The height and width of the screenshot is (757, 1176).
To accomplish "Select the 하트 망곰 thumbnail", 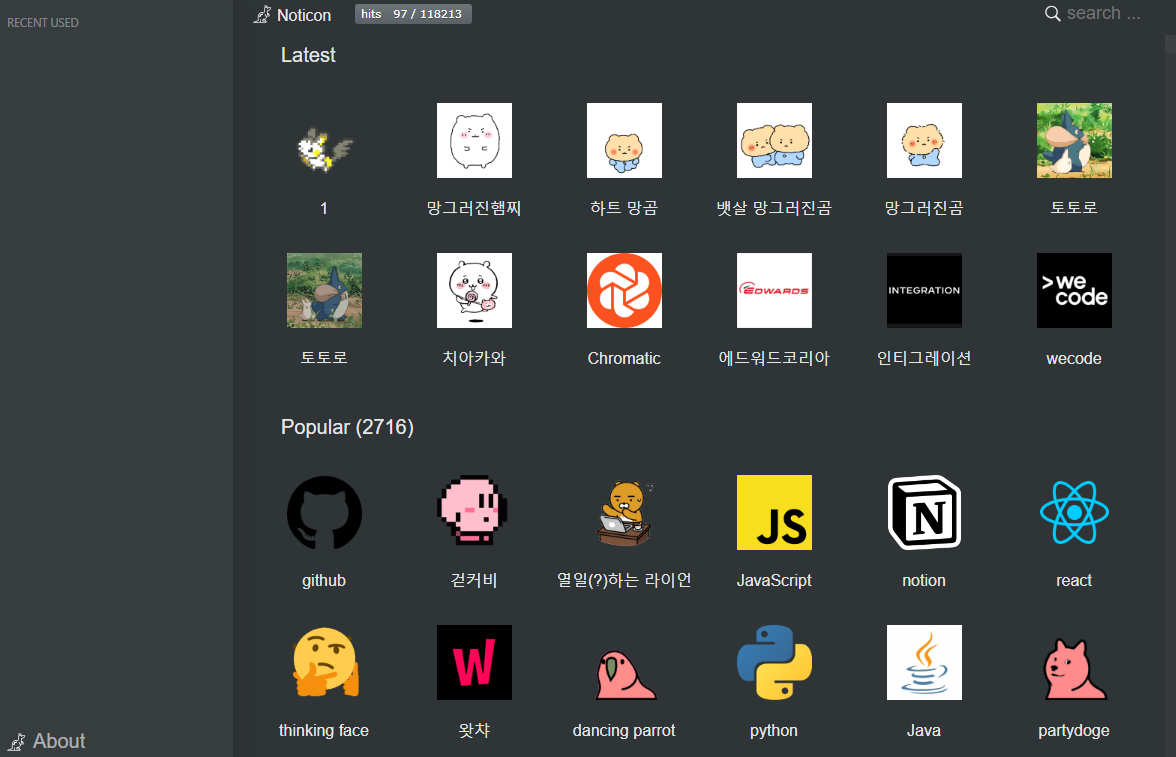I will [x=624, y=140].
